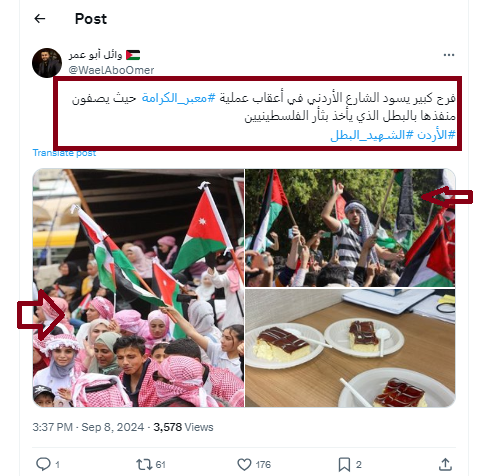Image resolution: width=480 pixels, height=476 pixels.
Task: Open the crowd with Jordanian flags photo
Action: (x=138, y=288)
